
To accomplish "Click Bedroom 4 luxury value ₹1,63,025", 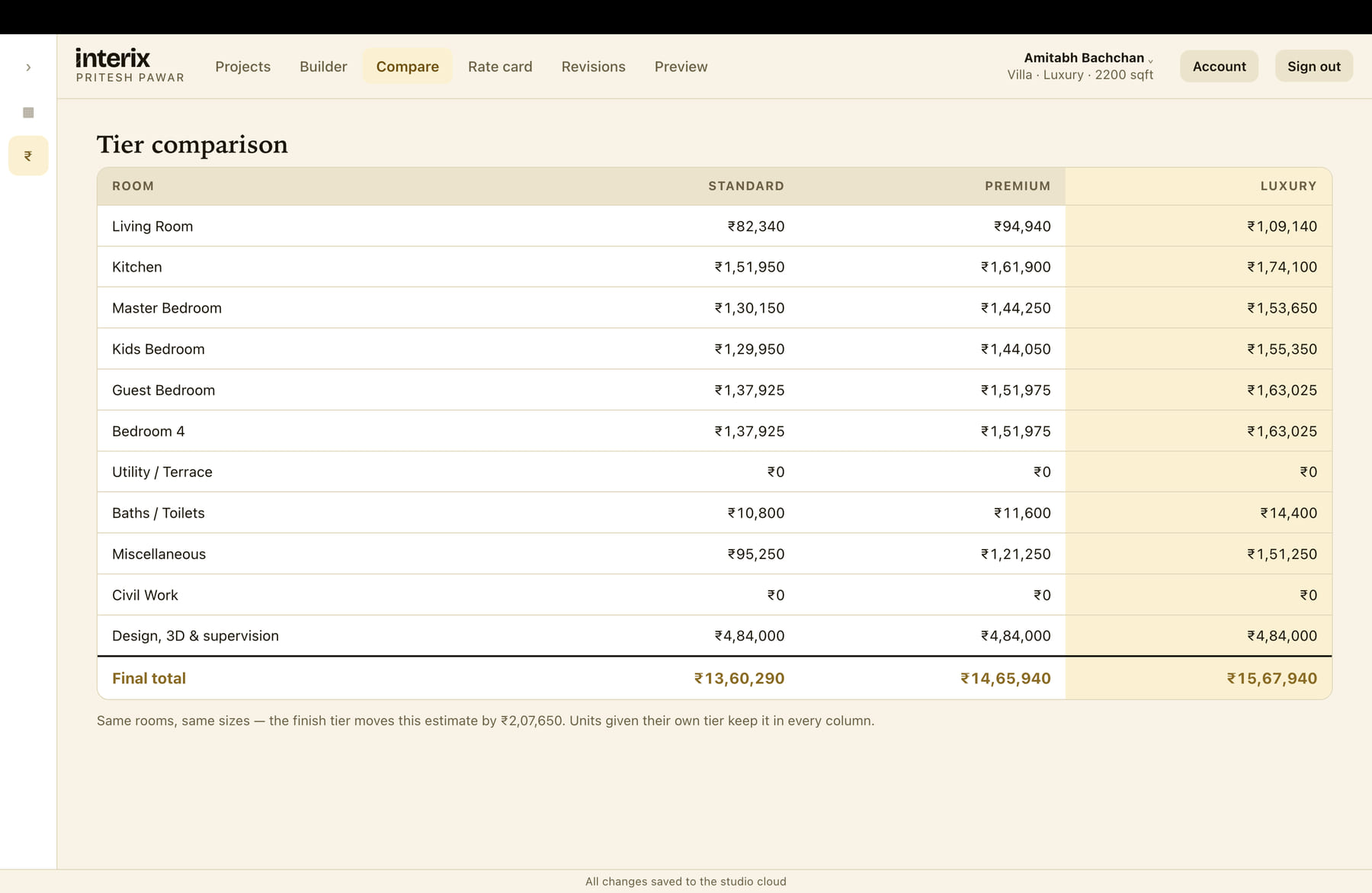I will 1282,432.
